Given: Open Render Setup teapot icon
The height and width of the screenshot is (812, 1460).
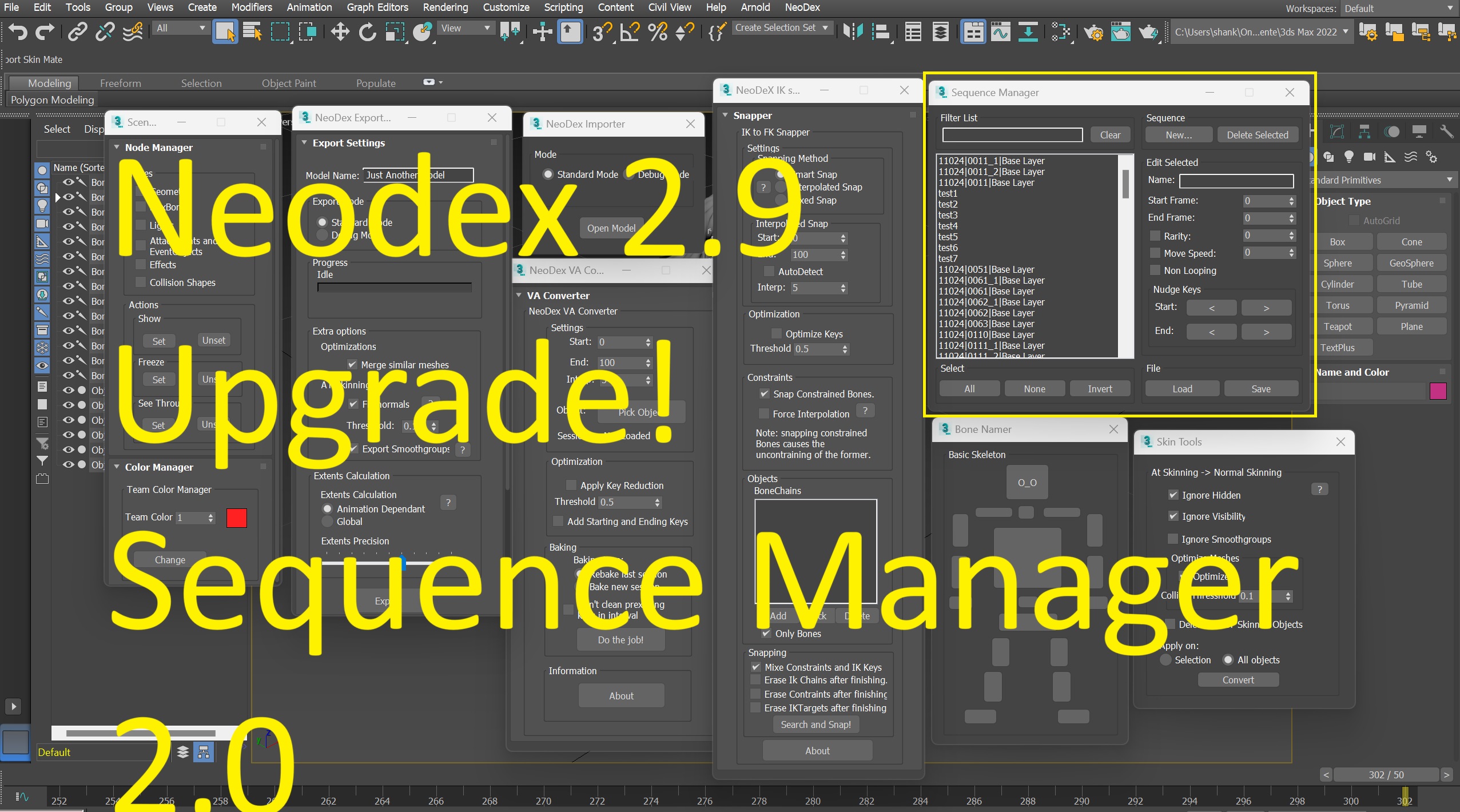Looking at the screenshot, I should click(x=1093, y=31).
